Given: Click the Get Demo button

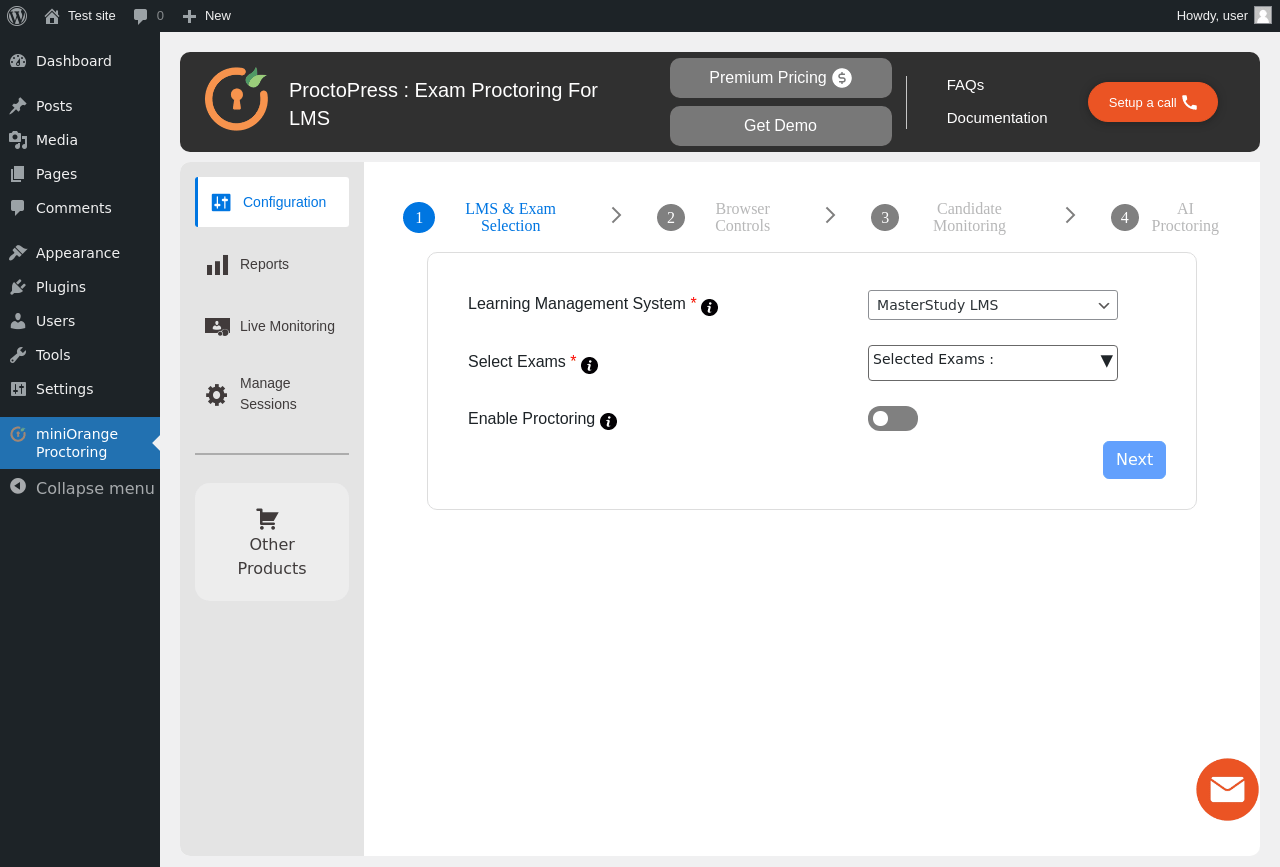Looking at the screenshot, I should (781, 126).
